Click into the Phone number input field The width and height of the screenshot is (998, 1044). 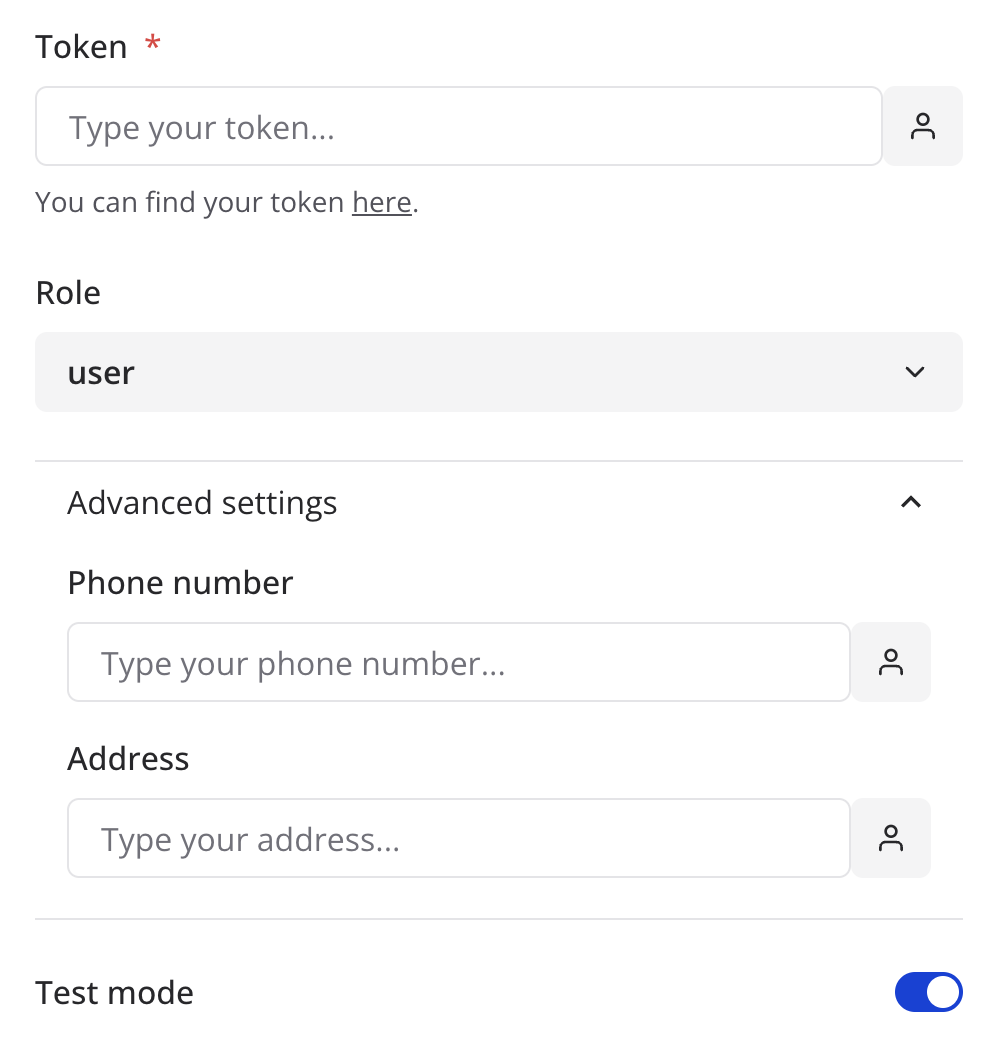458,662
